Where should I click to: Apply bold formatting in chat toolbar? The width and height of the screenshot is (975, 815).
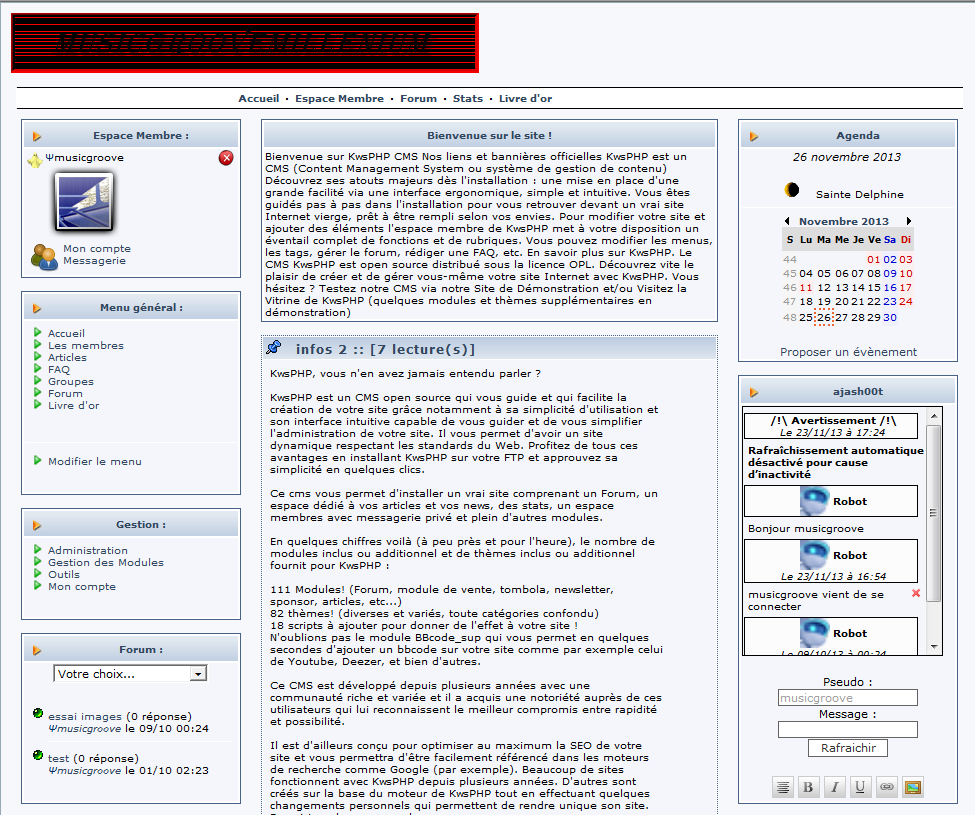click(808, 787)
